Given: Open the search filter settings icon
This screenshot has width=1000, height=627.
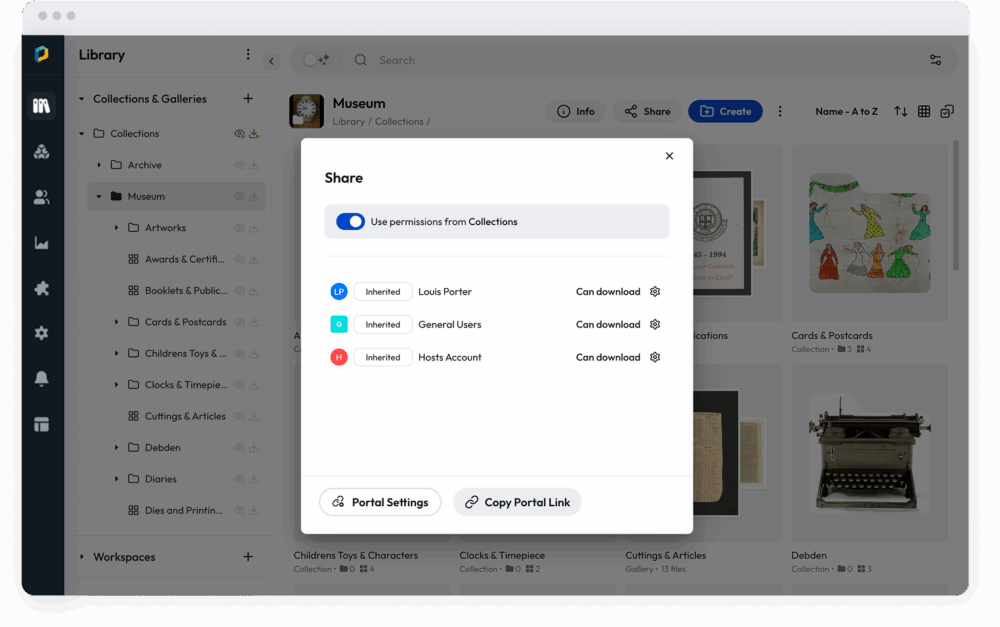Looking at the screenshot, I should point(935,60).
